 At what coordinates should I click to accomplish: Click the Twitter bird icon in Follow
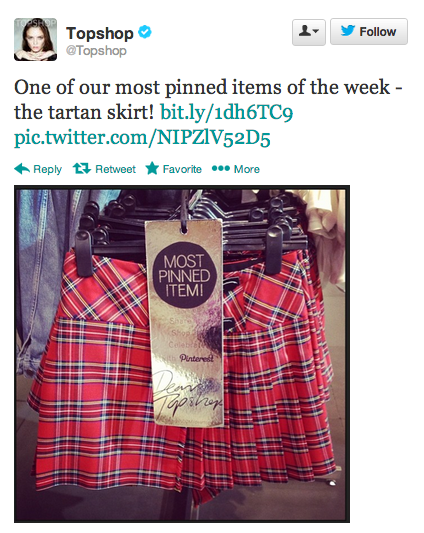coord(348,31)
